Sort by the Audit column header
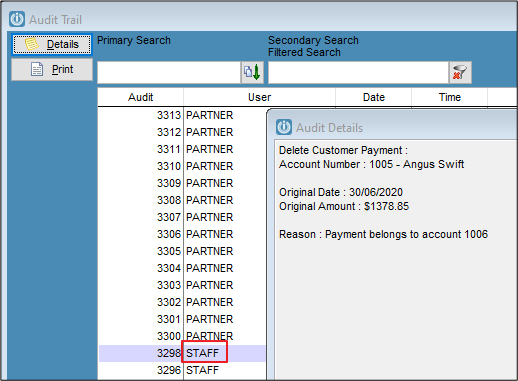 (140, 97)
